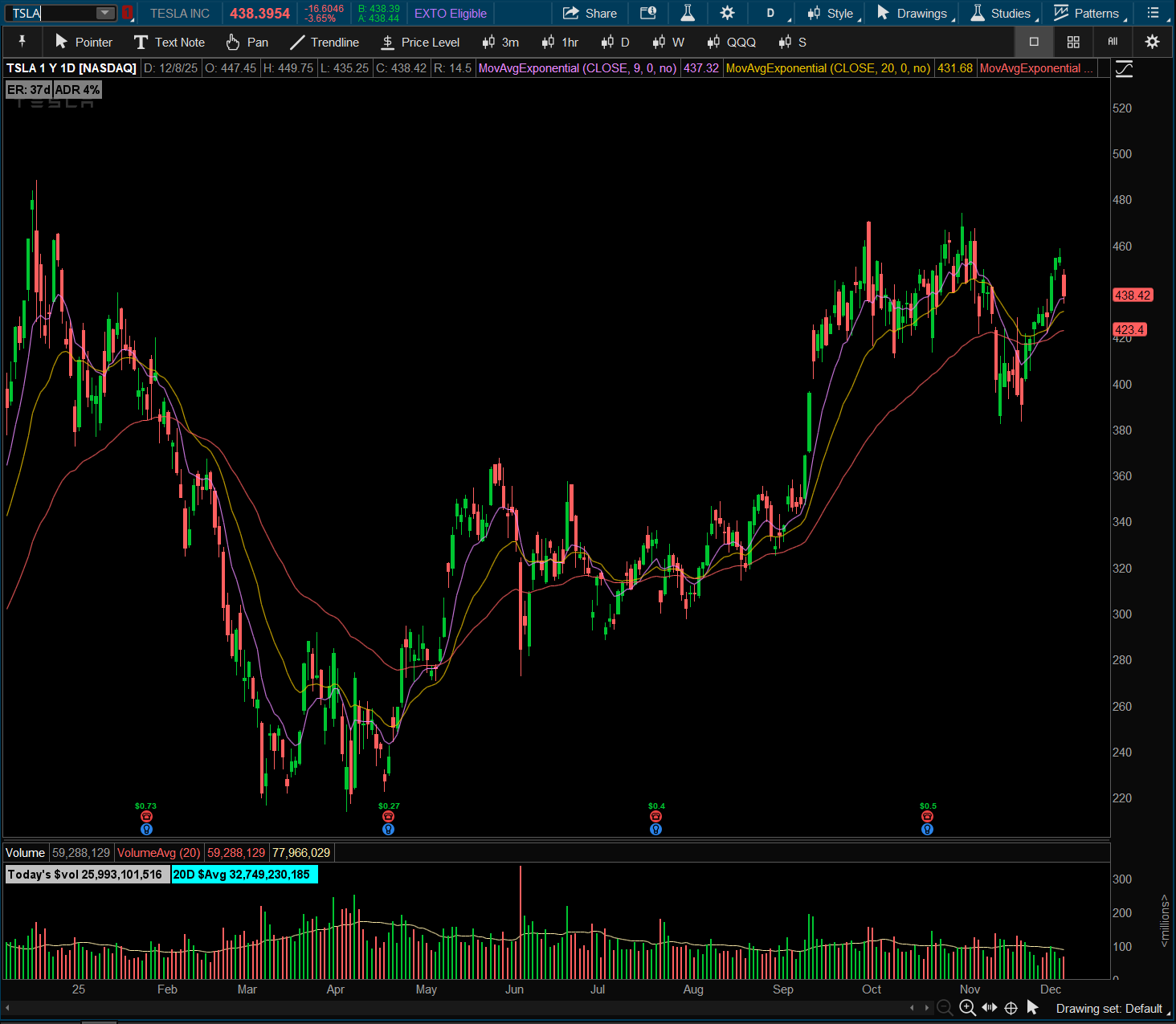Toggle the crosshair cursor icon
This screenshot has width=1176, height=1024.
[x=1011, y=1008]
